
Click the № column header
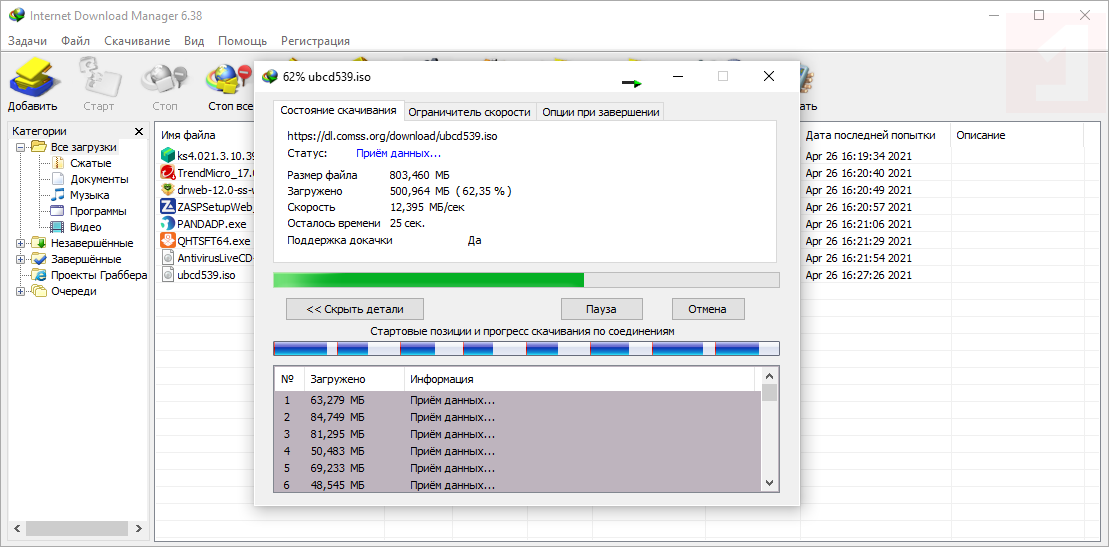tap(289, 379)
